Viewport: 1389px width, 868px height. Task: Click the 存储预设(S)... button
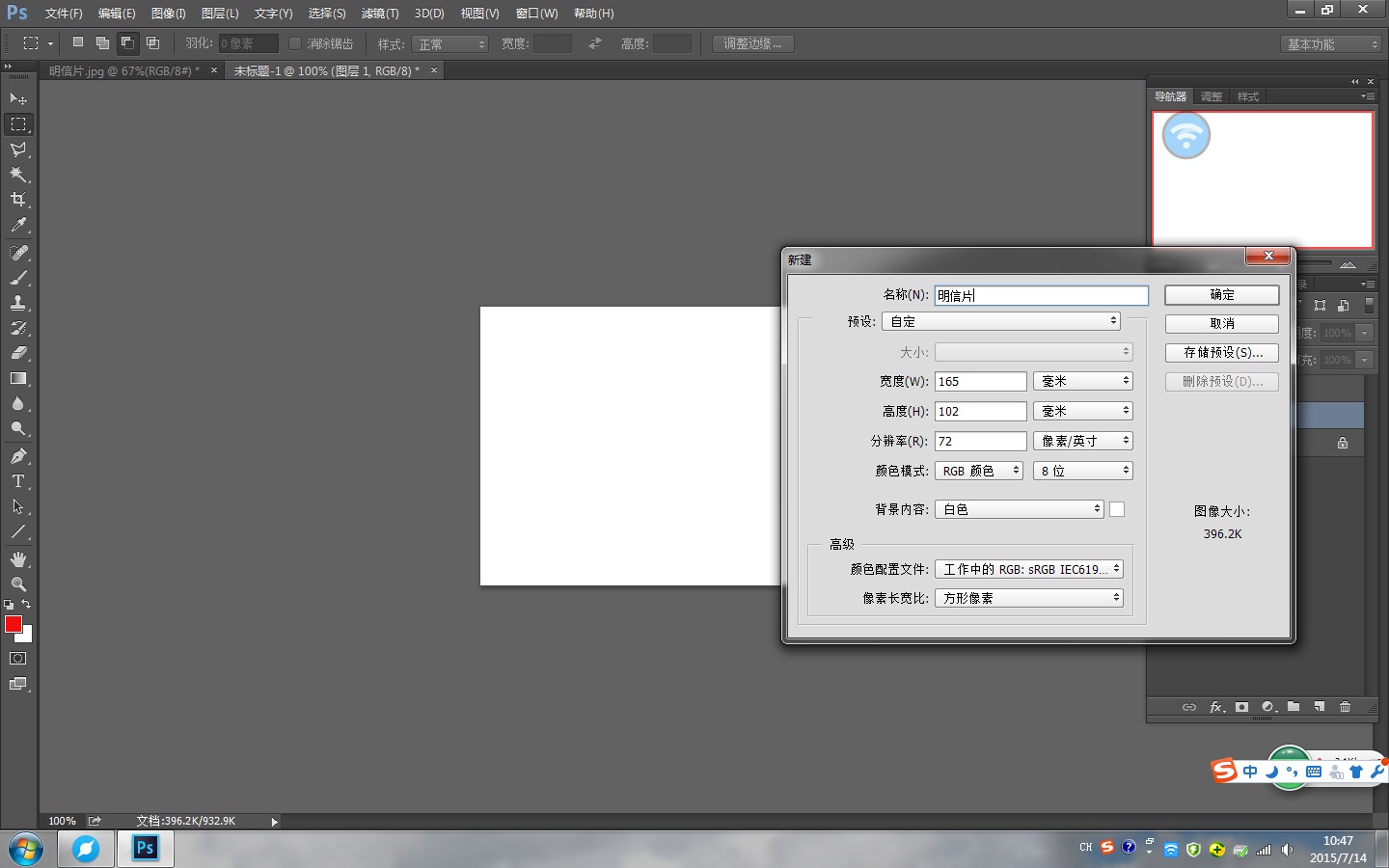pos(1222,353)
